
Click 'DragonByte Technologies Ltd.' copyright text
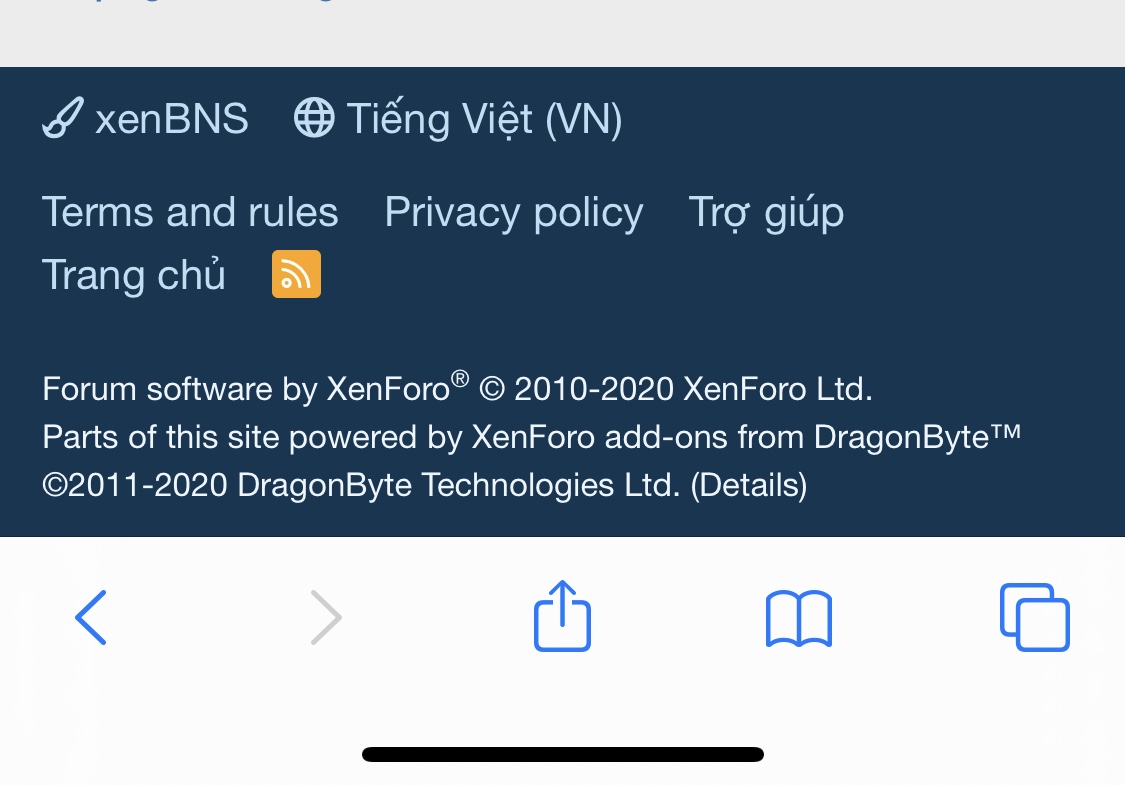coord(458,485)
